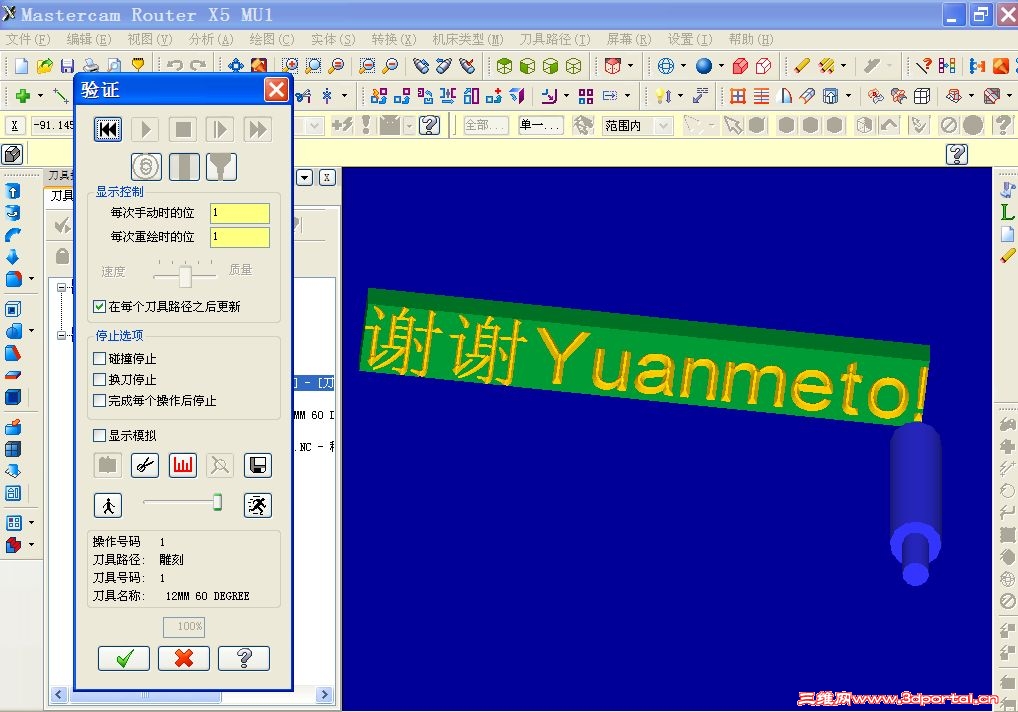This screenshot has width=1018, height=712.
Task: Click the Open folder icon in the toolbar
Action: coord(44,66)
